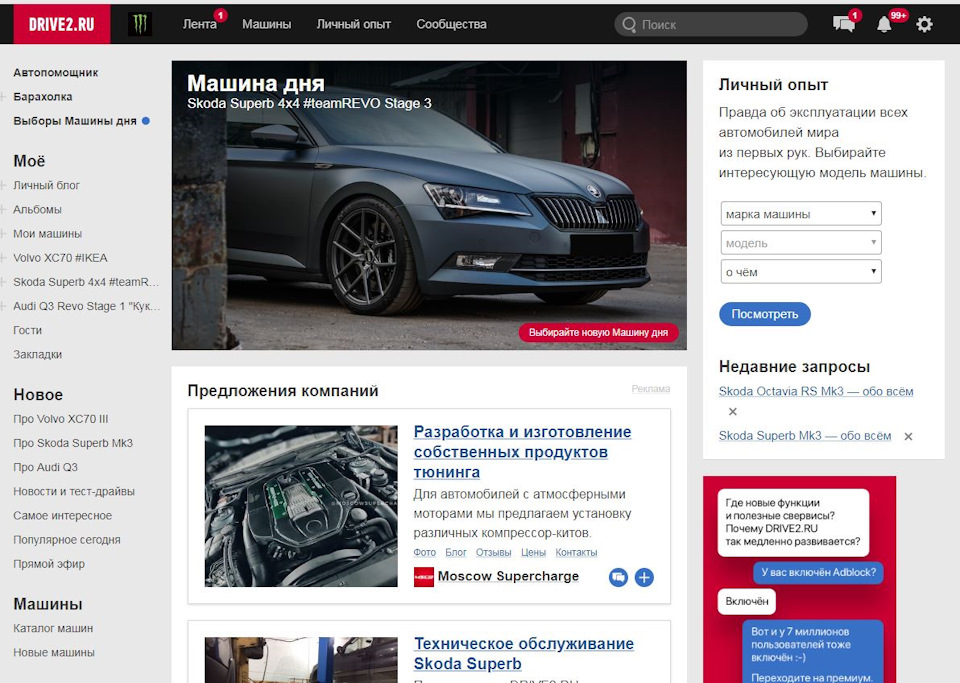Open Новости и тест-драйвы link

(74, 491)
